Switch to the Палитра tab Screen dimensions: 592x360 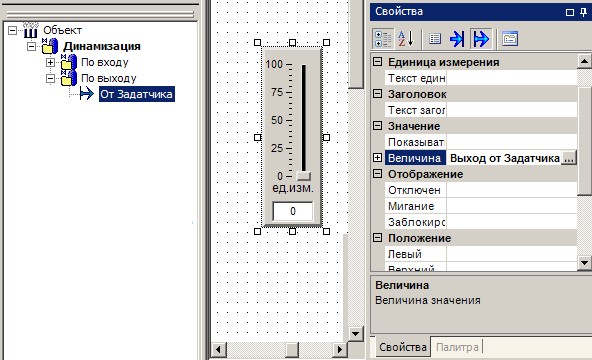click(457, 347)
